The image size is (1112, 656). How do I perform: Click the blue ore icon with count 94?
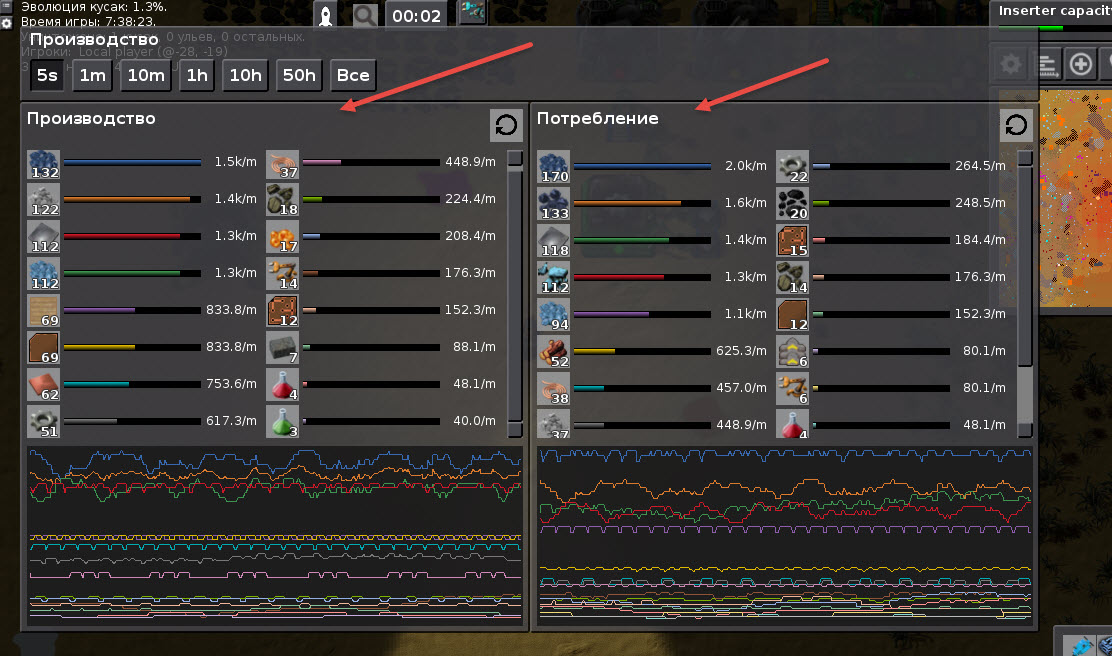coord(553,316)
